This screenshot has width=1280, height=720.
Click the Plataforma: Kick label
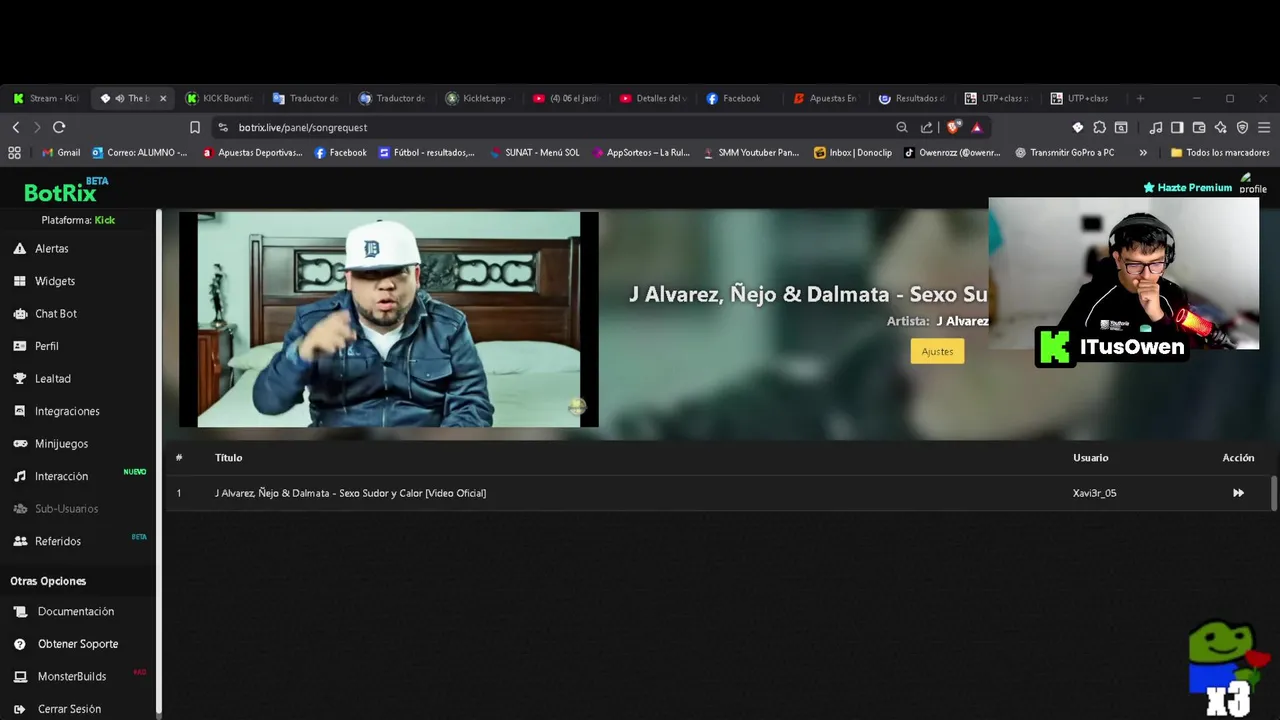tap(78, 220)
